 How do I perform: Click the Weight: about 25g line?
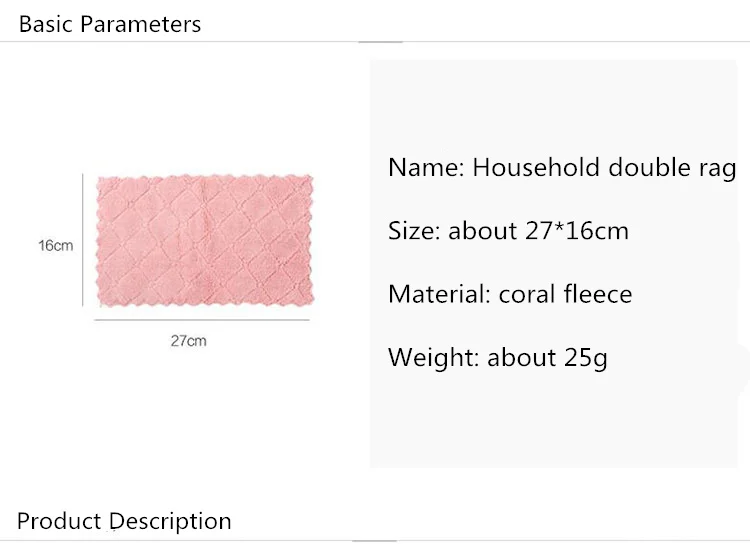[x=497, y=358]
